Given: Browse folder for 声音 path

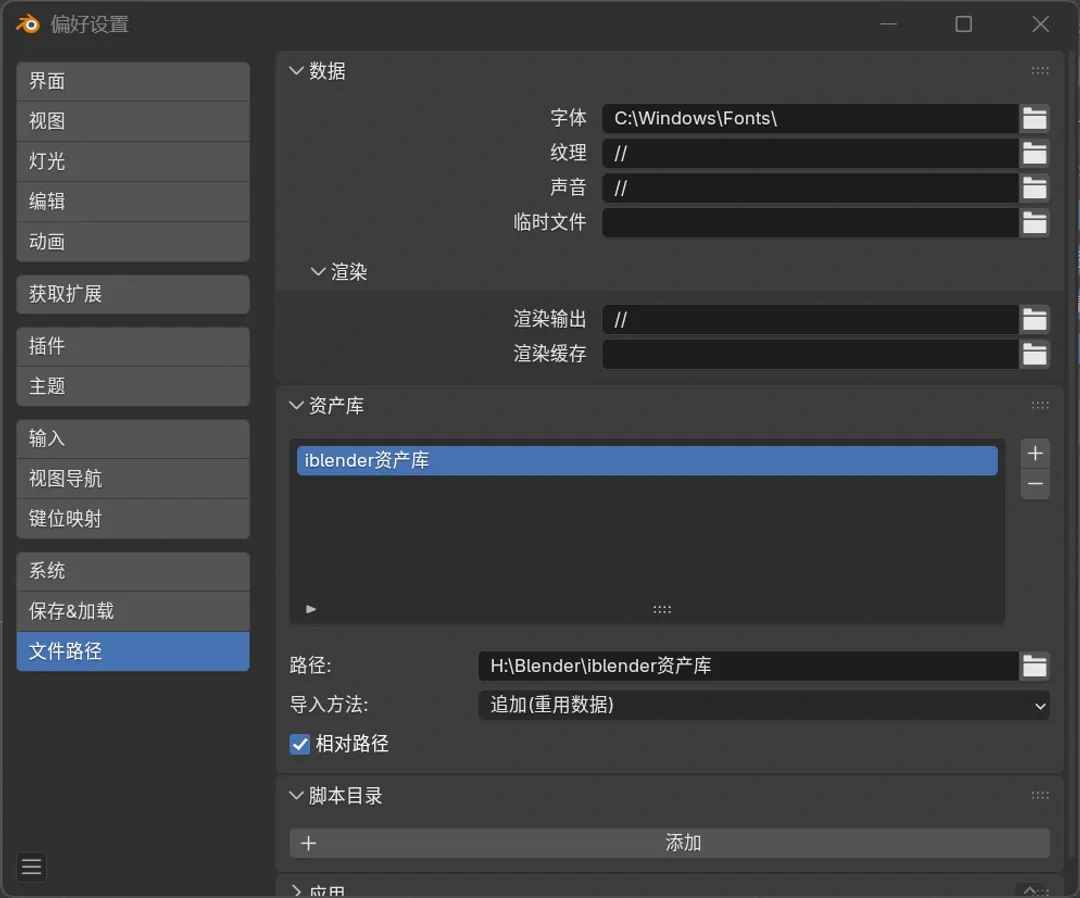Looking at the screenshot, I should [1034, 188].
